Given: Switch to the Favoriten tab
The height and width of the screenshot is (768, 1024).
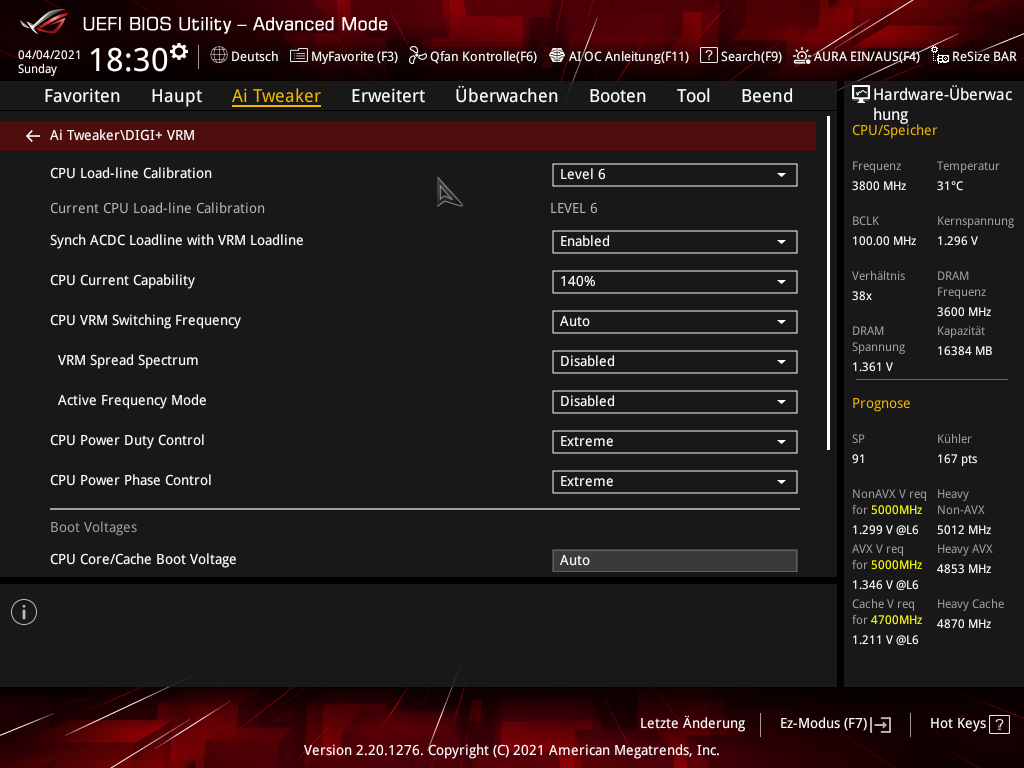Looking at the screenshot, I should pyautogui.click(x=82, y=96).
